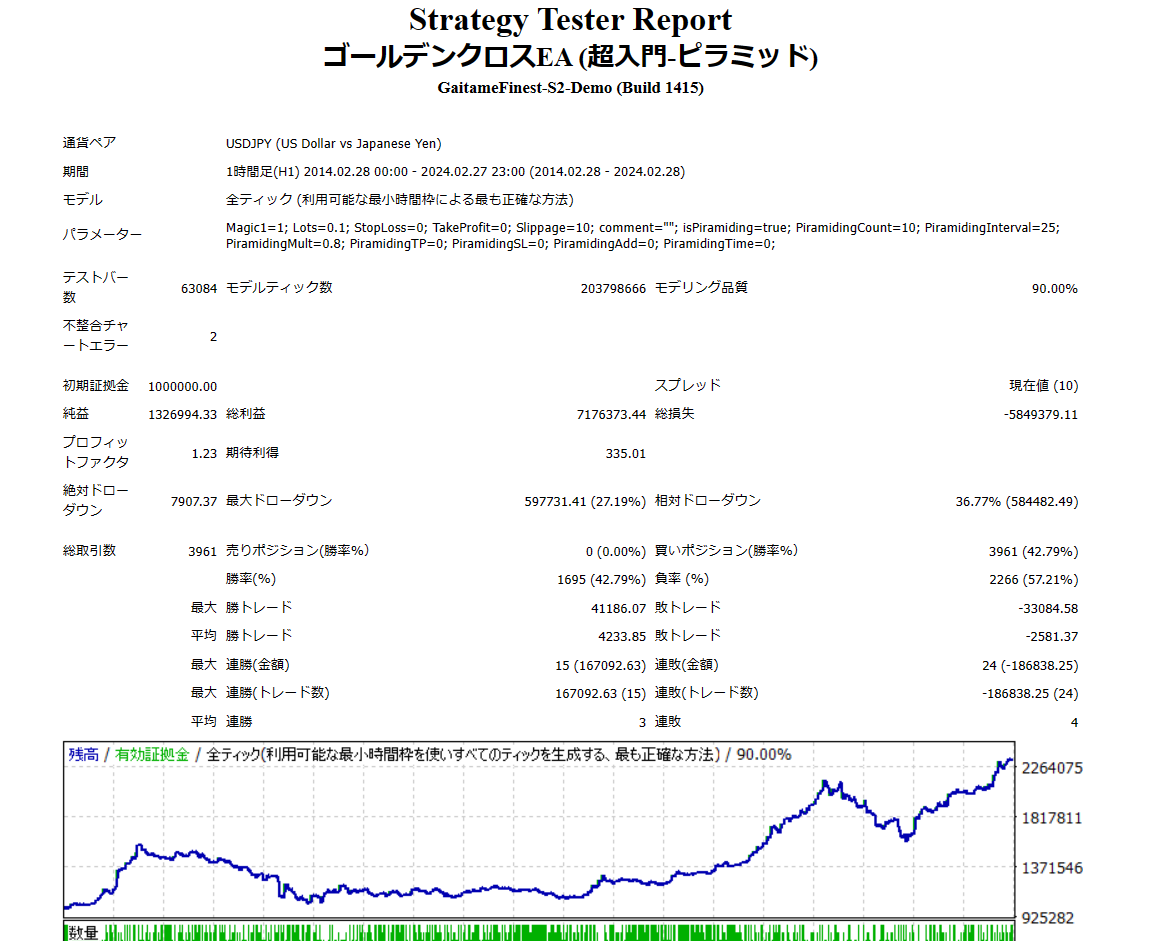The height and width of the screenshot is (941, 1166).
Task: Click the 総利益 label
Action: pyautogui.click(x=245, y=414)
